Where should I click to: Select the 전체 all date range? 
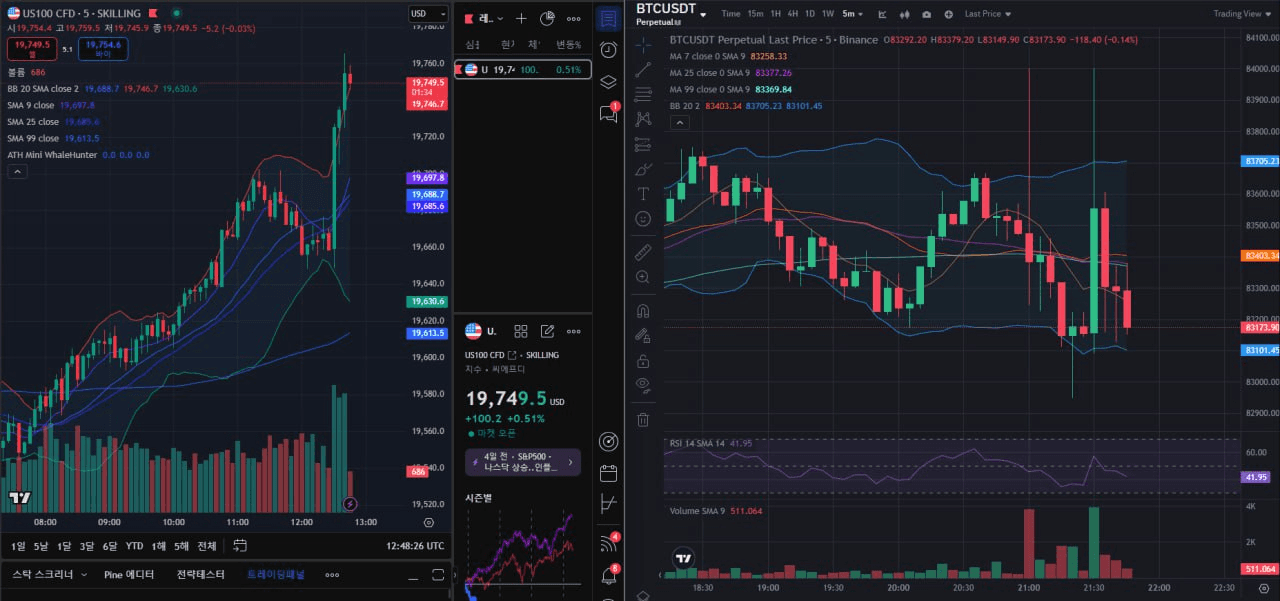[207, 546]
